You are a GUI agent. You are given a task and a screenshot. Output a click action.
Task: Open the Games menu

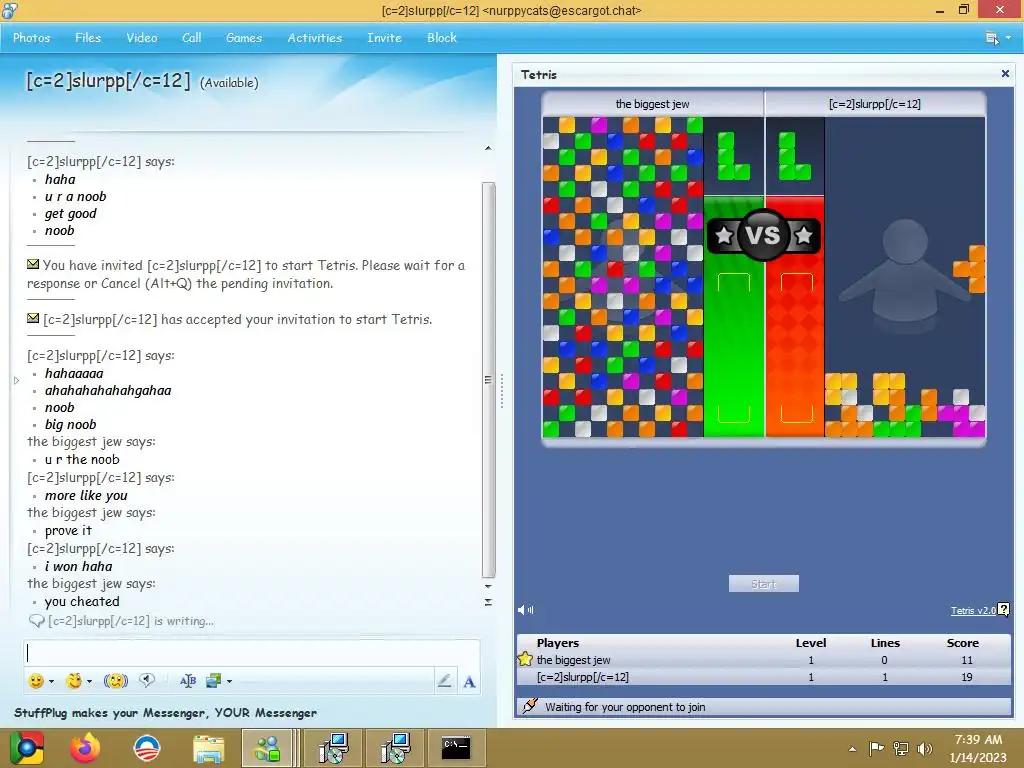(x=244, y=38)
